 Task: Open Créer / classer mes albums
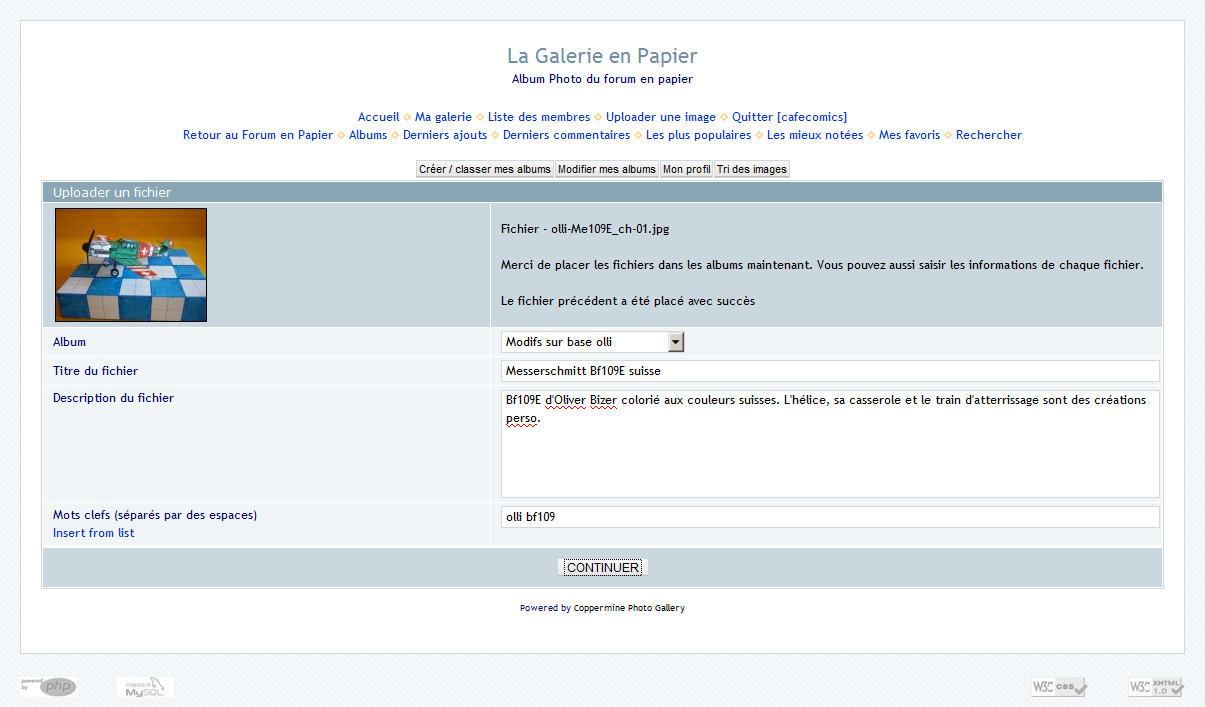click(485, 170)
